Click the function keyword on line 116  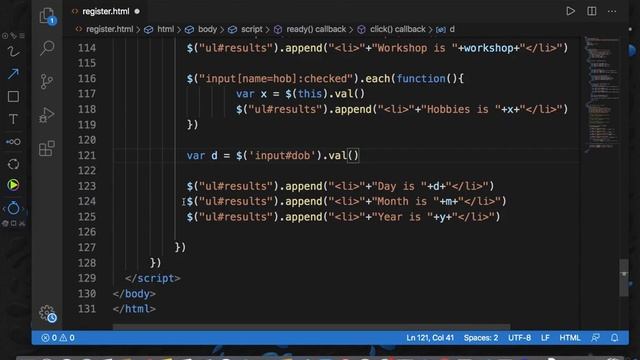click(x=420, y=78)
